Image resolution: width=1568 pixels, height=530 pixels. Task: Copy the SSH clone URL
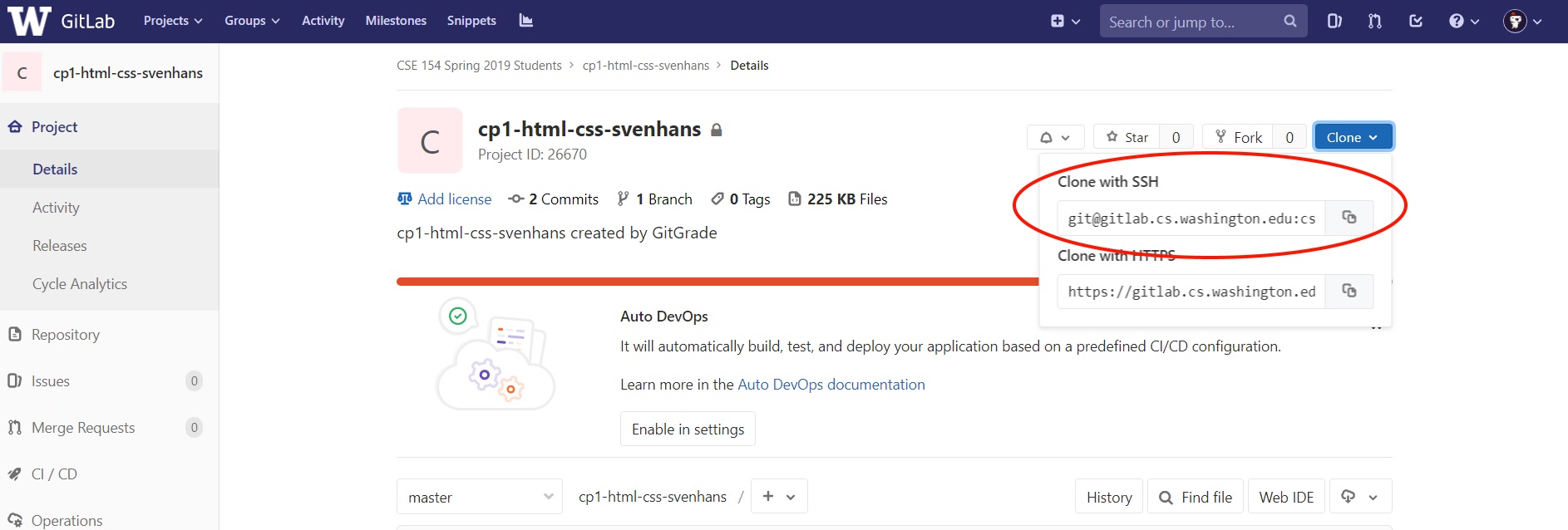point(1349,218)
